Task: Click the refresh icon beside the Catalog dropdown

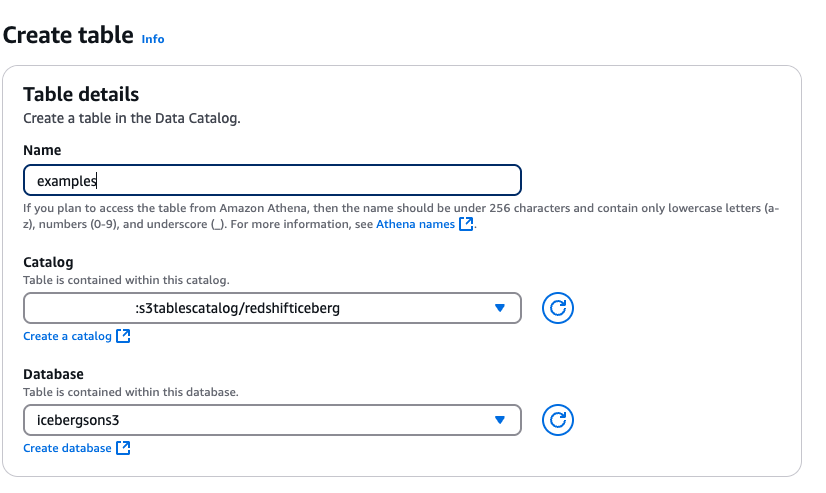Action: (x=558, y=309)
